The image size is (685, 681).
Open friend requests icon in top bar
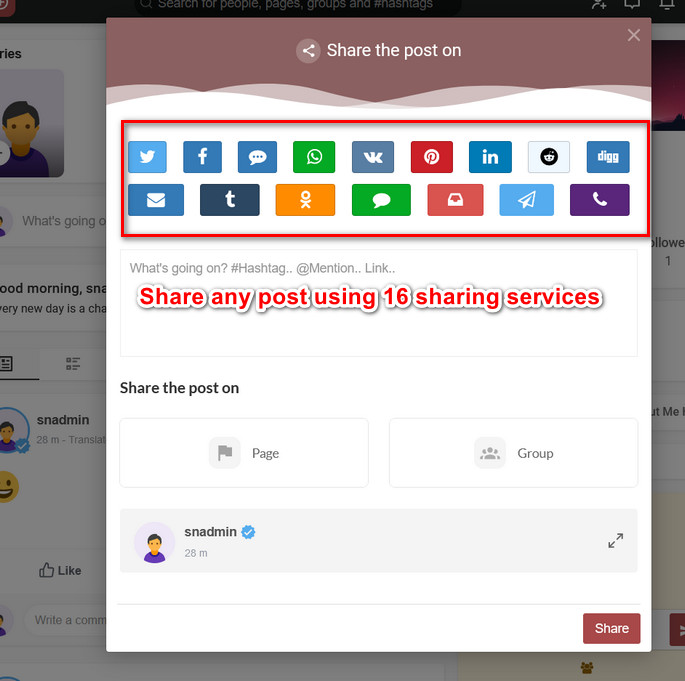[599, 4]
